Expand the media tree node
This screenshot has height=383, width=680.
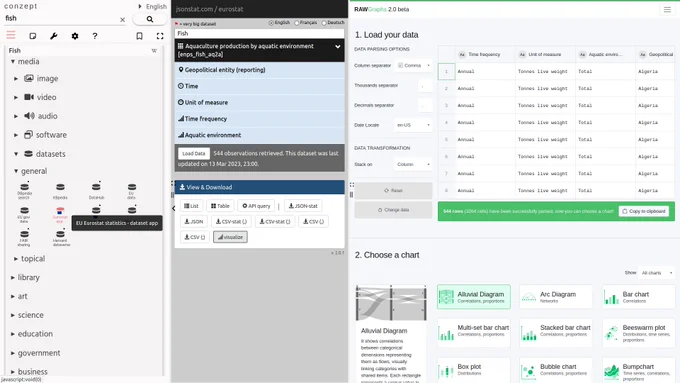coord(13,62)
